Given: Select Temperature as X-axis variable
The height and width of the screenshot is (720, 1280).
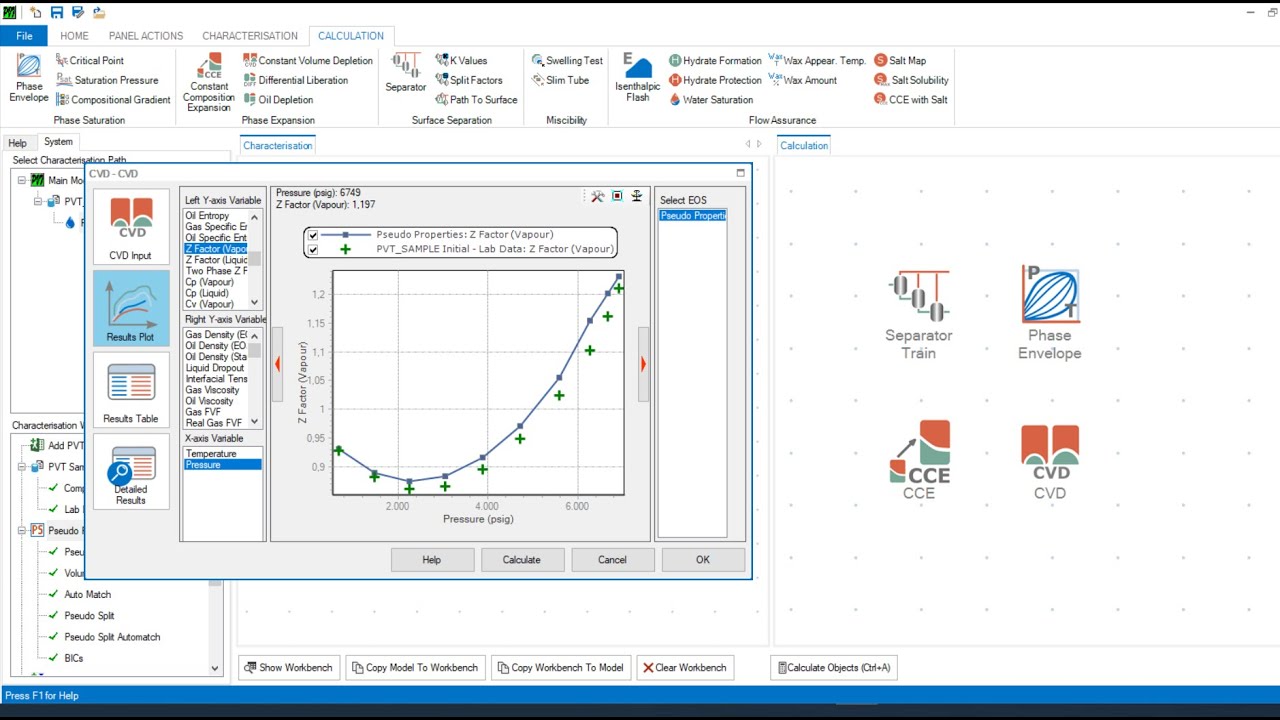Looking at the screenshot, I should (x=222, y=454).
